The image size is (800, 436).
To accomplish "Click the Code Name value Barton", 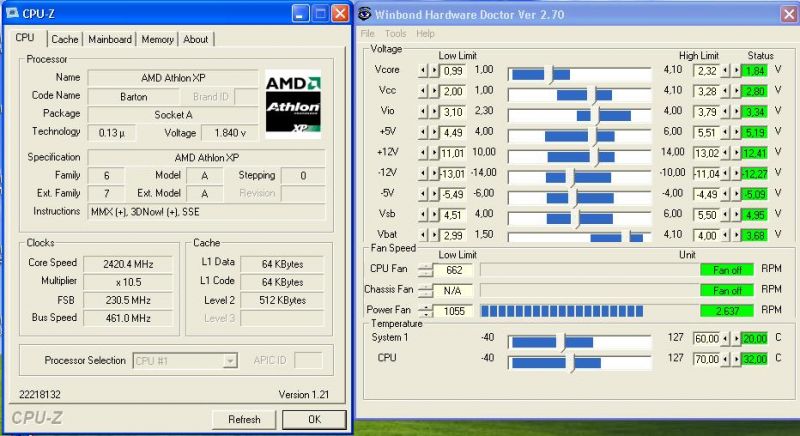I will (x=134, y=97).
